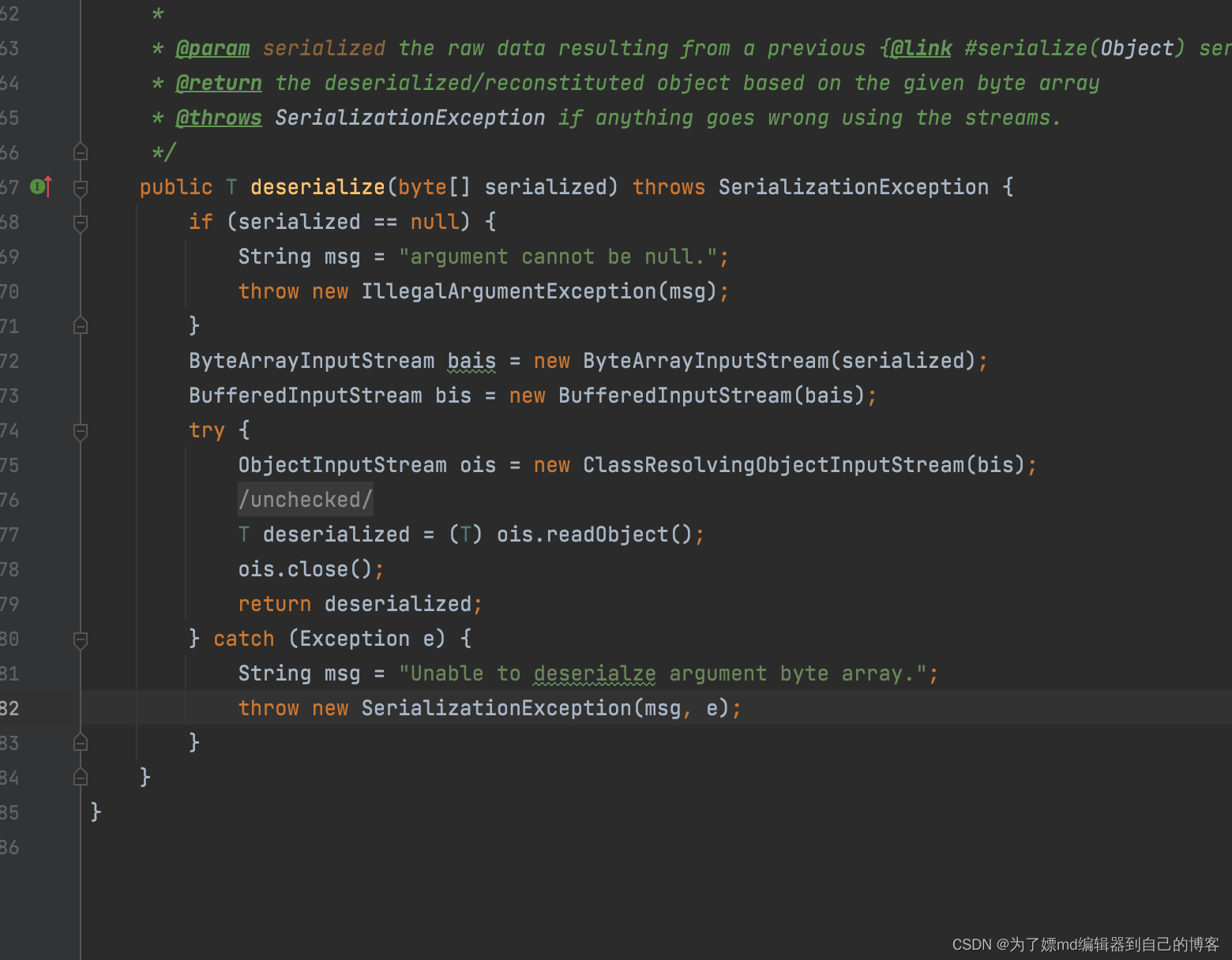Click the @throws Javadoc tag
1232x960 pixels.
[x=219, y=118]
